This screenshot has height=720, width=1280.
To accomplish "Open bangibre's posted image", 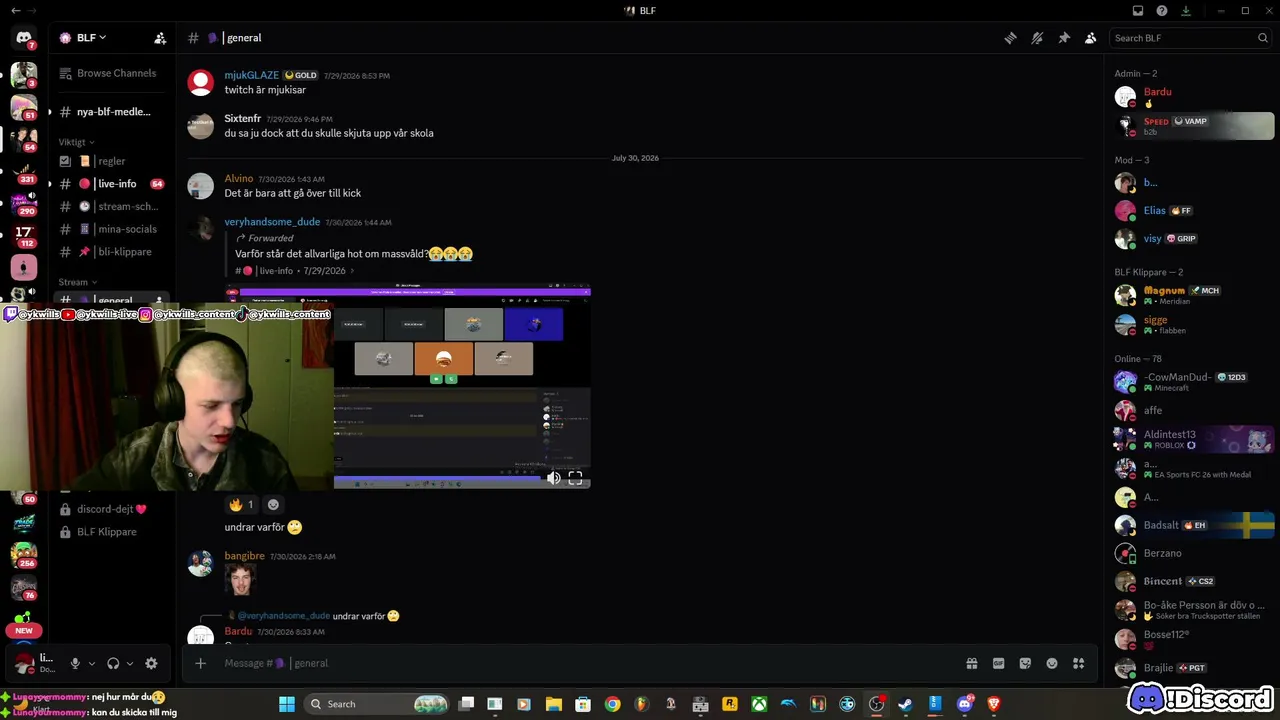I will 240,580.
